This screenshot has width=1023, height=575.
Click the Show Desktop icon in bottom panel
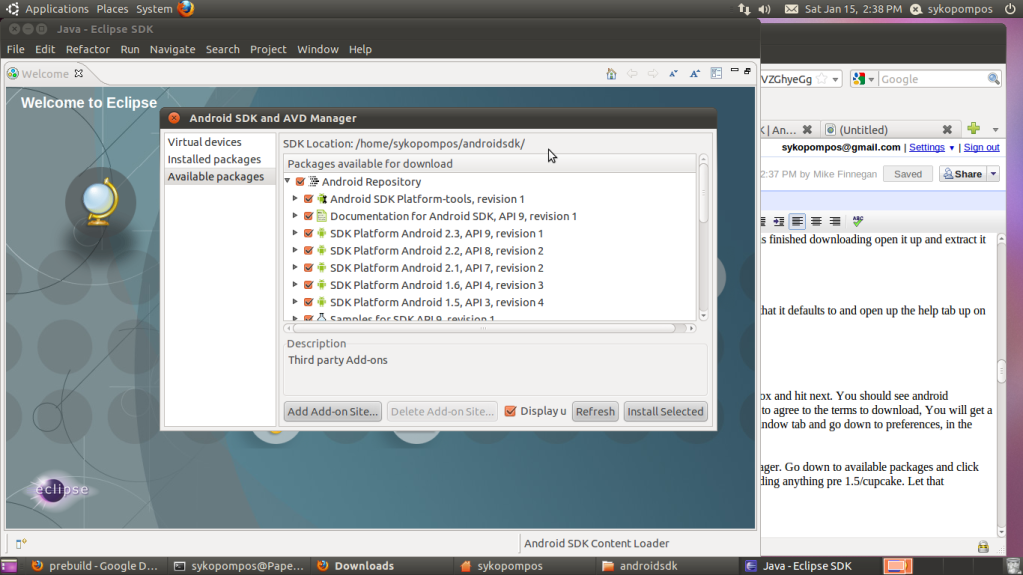point(9,566)
